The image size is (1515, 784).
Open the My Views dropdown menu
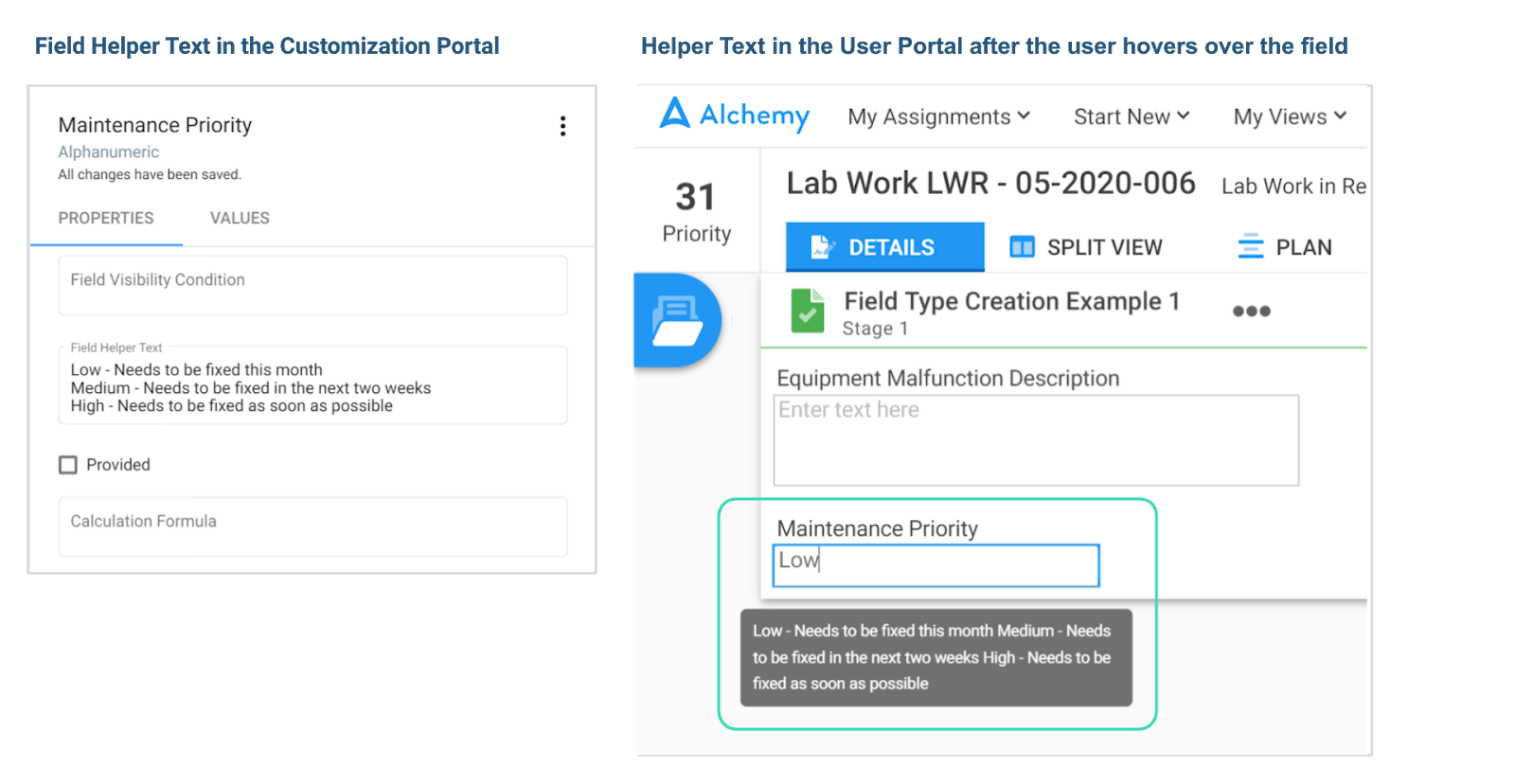pyautogui.click(x=1290, y=116)
